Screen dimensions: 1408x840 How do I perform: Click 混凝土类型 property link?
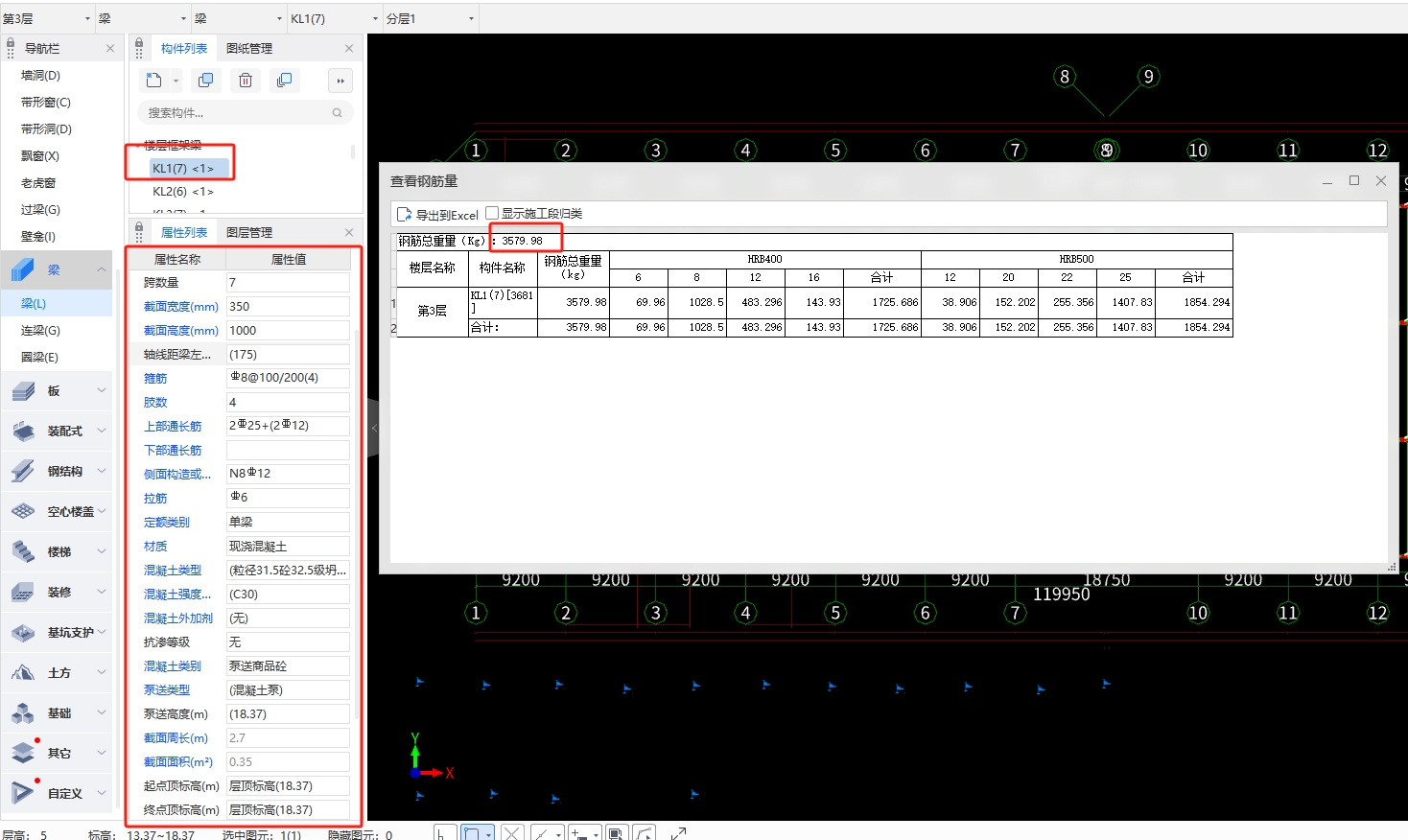173,571
